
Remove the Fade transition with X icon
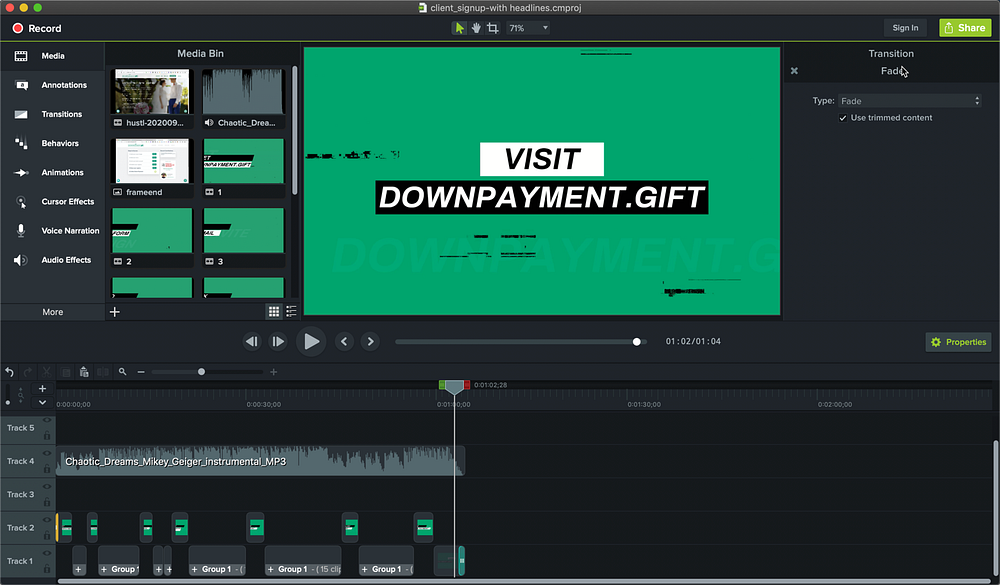794,71
